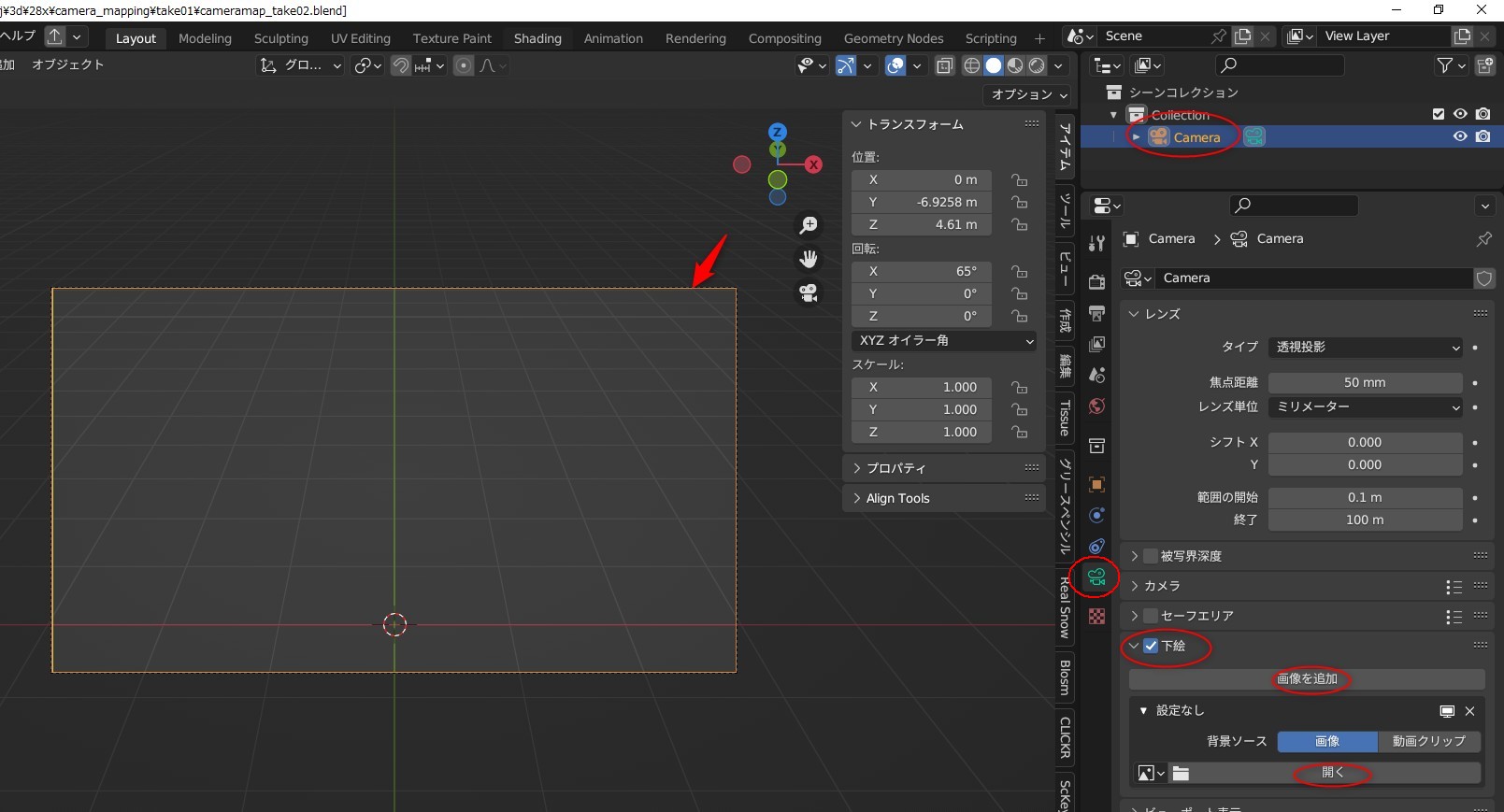Open the 透視投影 lens type dropdown
Viewport: 1504px width, 812px height.
click(x=1365, y=347)
